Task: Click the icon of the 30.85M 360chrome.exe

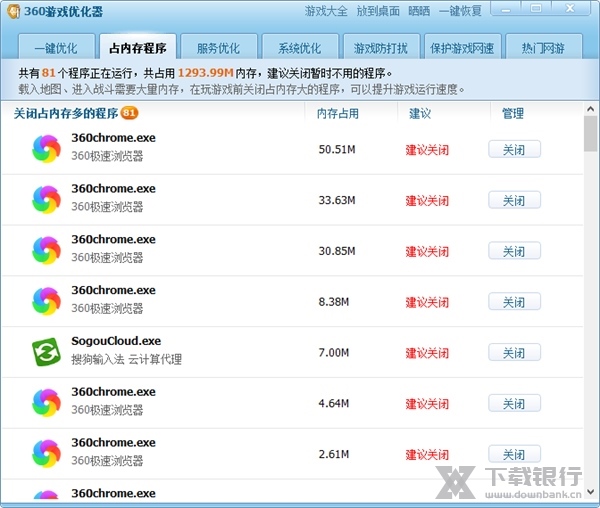Action: click(x=46, y=251)
